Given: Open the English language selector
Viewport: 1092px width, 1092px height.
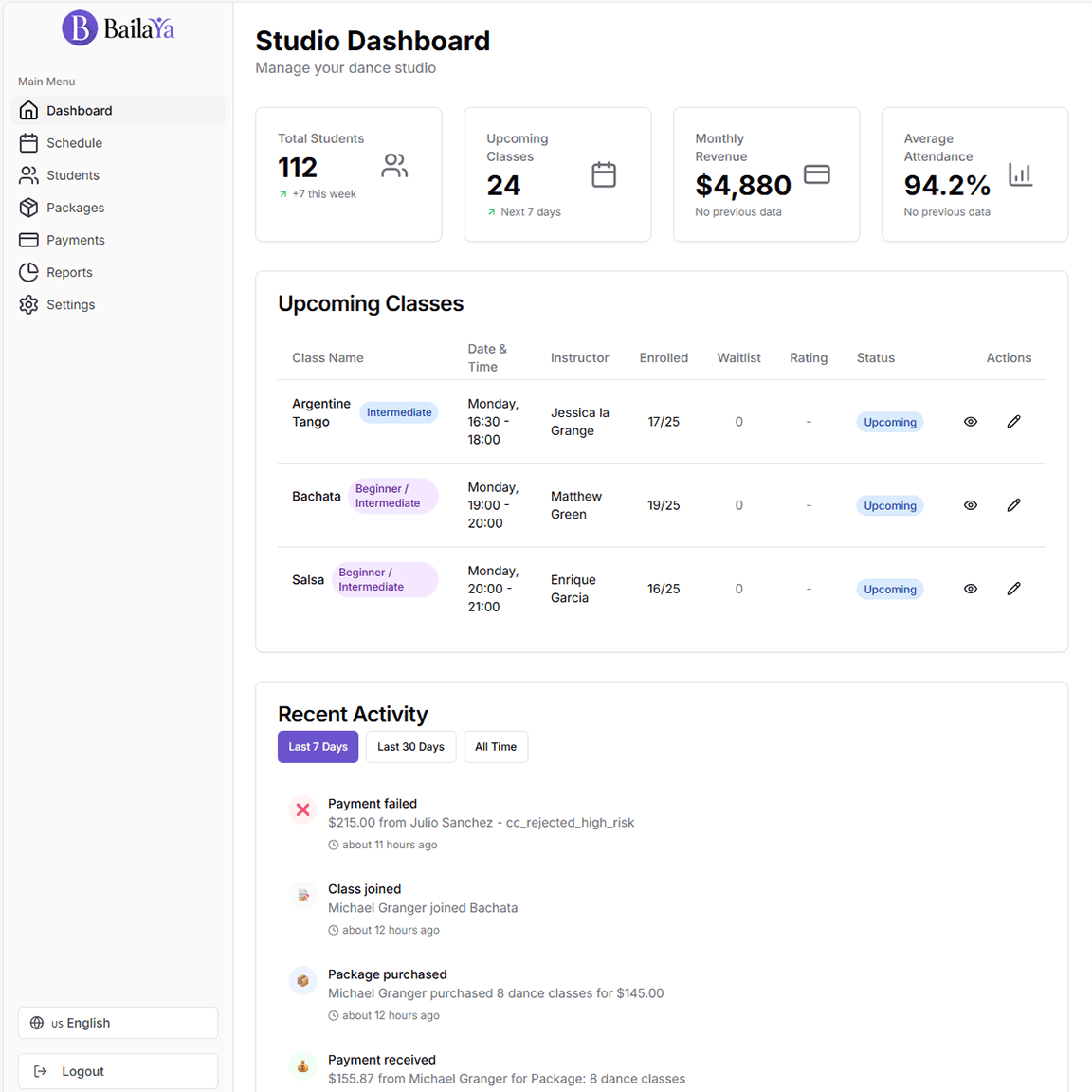Looking at the screenshot, I should (x=118, y=1023).
